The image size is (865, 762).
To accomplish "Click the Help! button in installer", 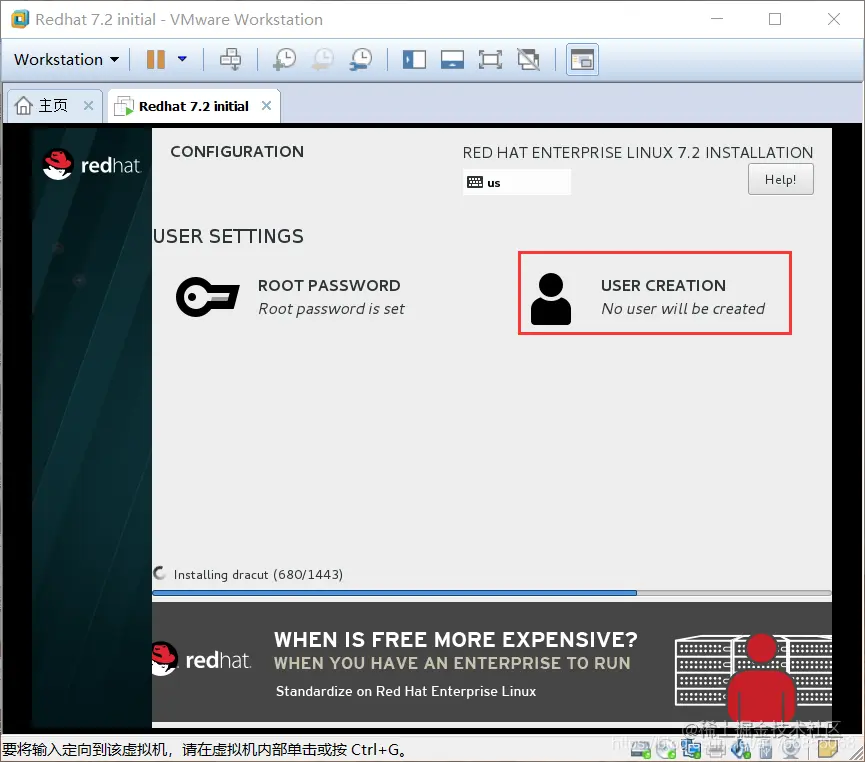I will pos(781,179).
